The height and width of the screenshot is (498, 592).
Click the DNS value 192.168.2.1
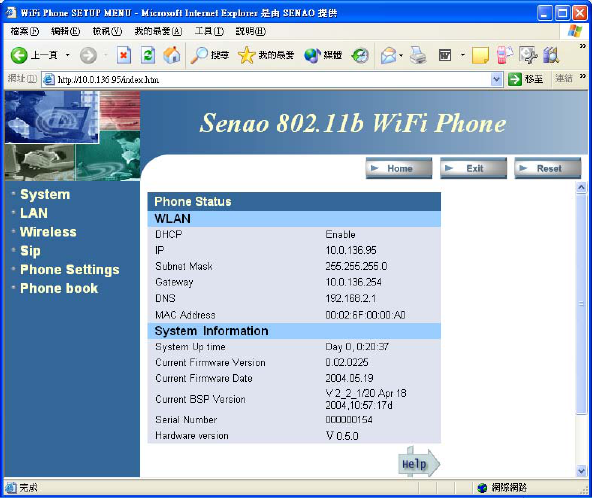tap(351, 299)
